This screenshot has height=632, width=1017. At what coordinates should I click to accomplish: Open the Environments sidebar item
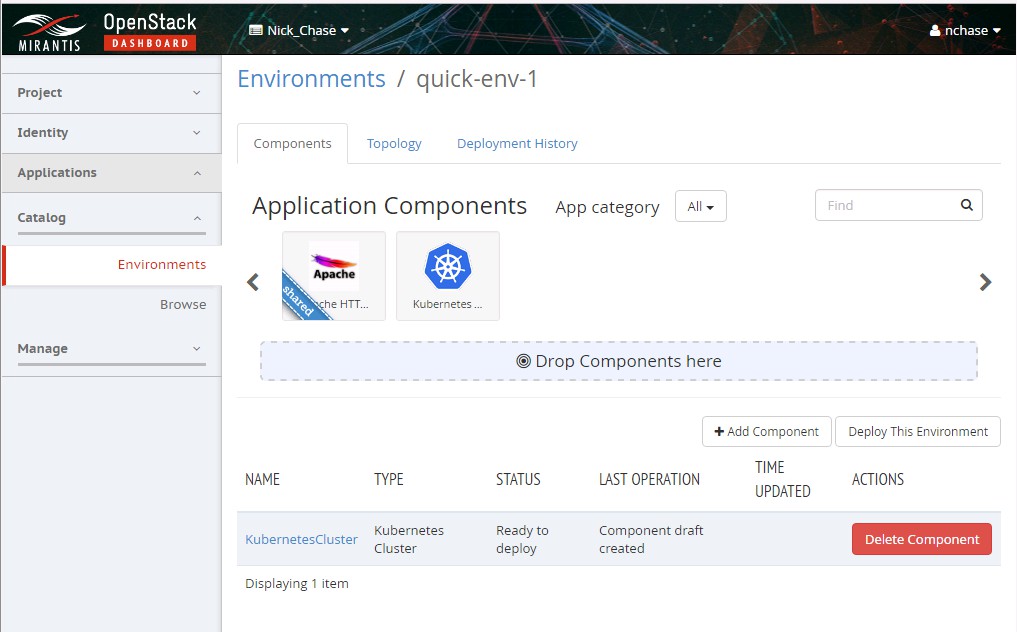pos(113,265)
